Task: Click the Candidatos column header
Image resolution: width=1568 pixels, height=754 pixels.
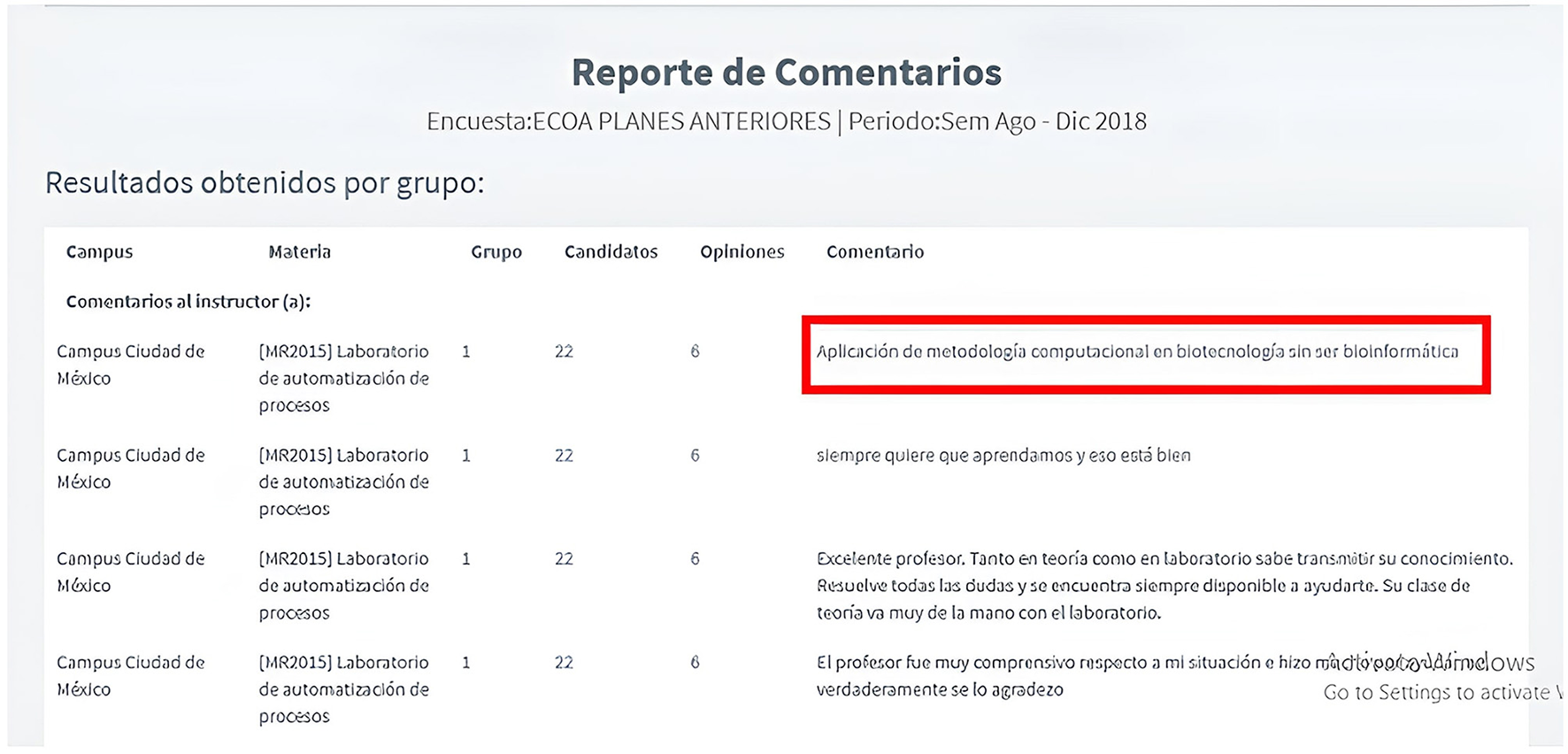Action: [611, 252]
